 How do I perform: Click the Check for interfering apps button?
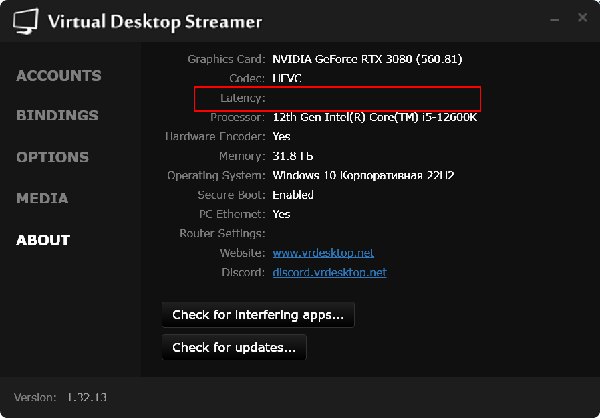click(x=258, y=315)
